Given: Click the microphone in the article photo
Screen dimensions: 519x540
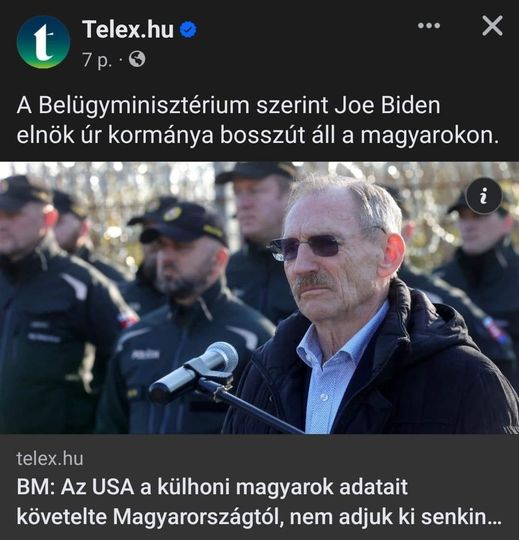Looking at the screenshot, I should click(194, 372).
